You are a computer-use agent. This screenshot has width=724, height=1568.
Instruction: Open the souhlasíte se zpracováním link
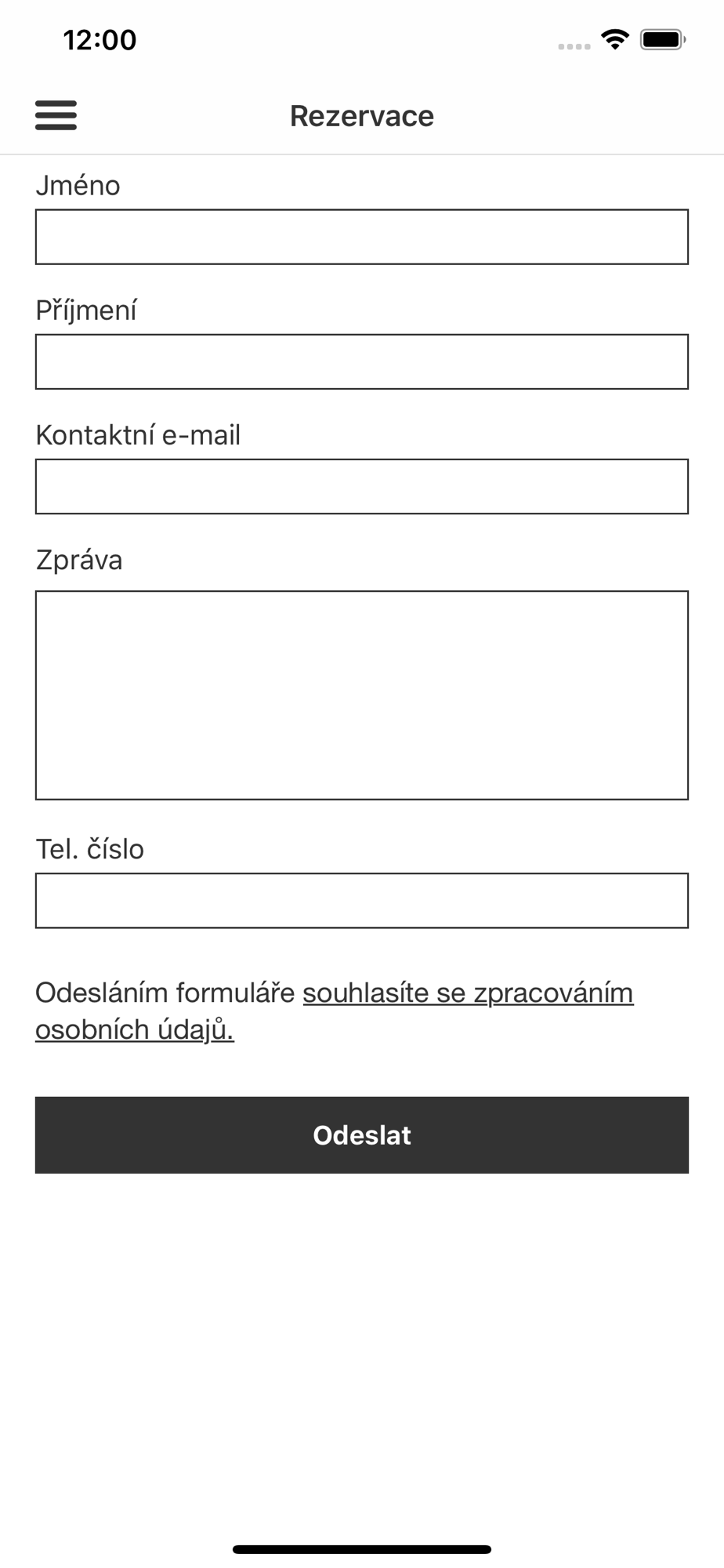click(x=468, y=993)
